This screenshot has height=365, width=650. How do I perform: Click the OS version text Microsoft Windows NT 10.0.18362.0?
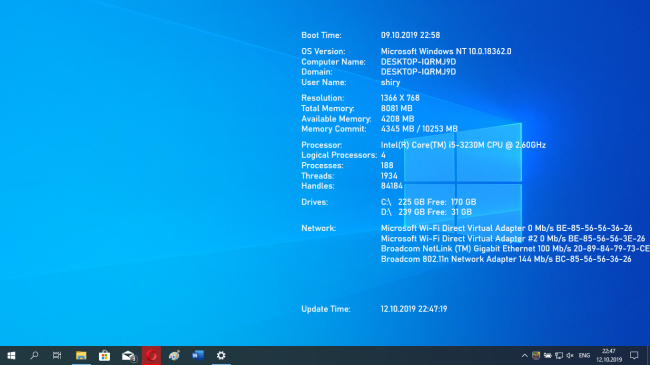pos(446,51)
